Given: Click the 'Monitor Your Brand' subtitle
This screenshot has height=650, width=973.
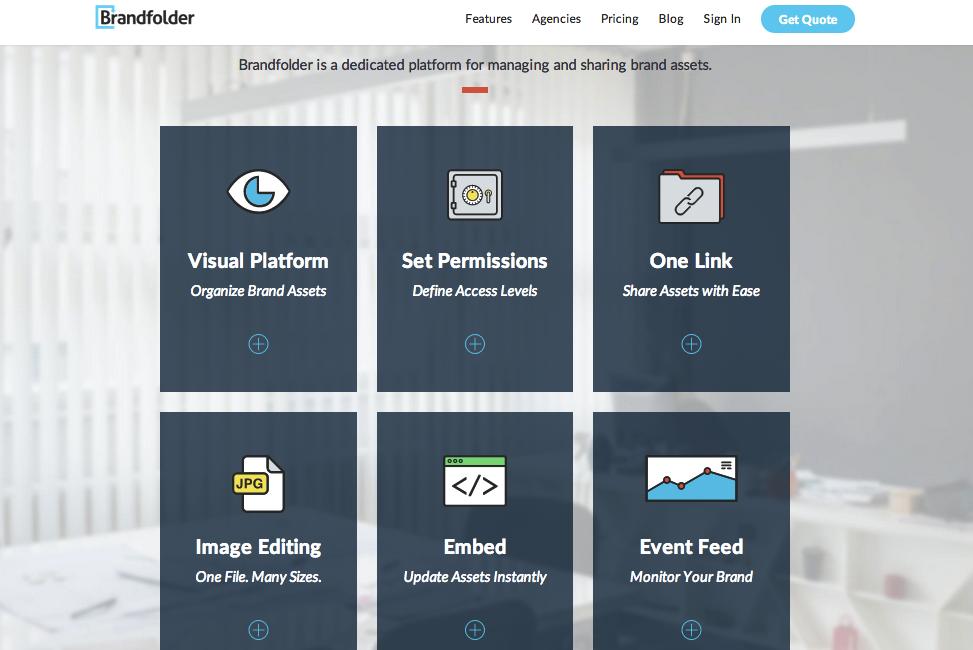Looking at the screenshot, I should 691,577.
